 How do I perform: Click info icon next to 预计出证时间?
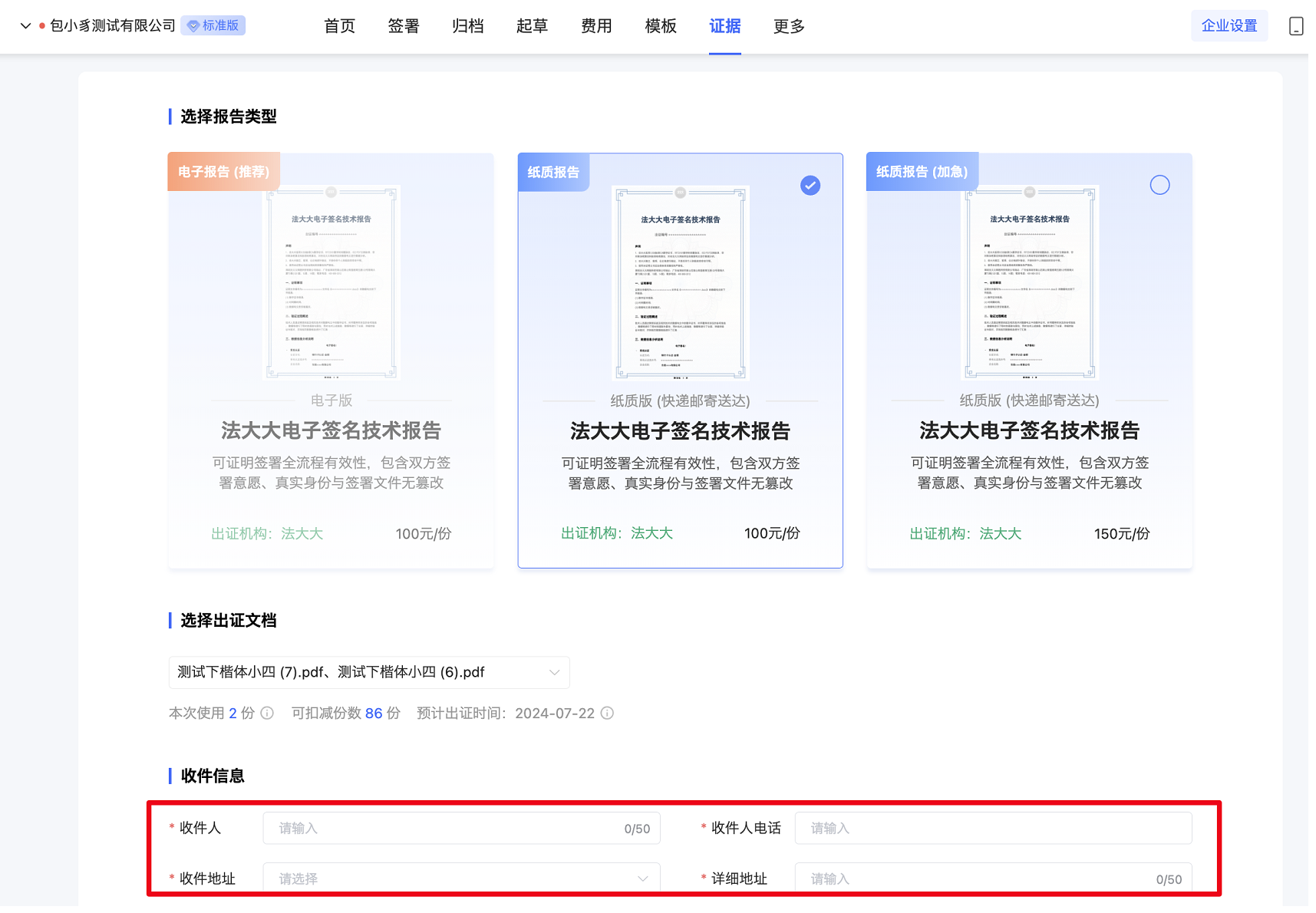[x=607, y=714]
